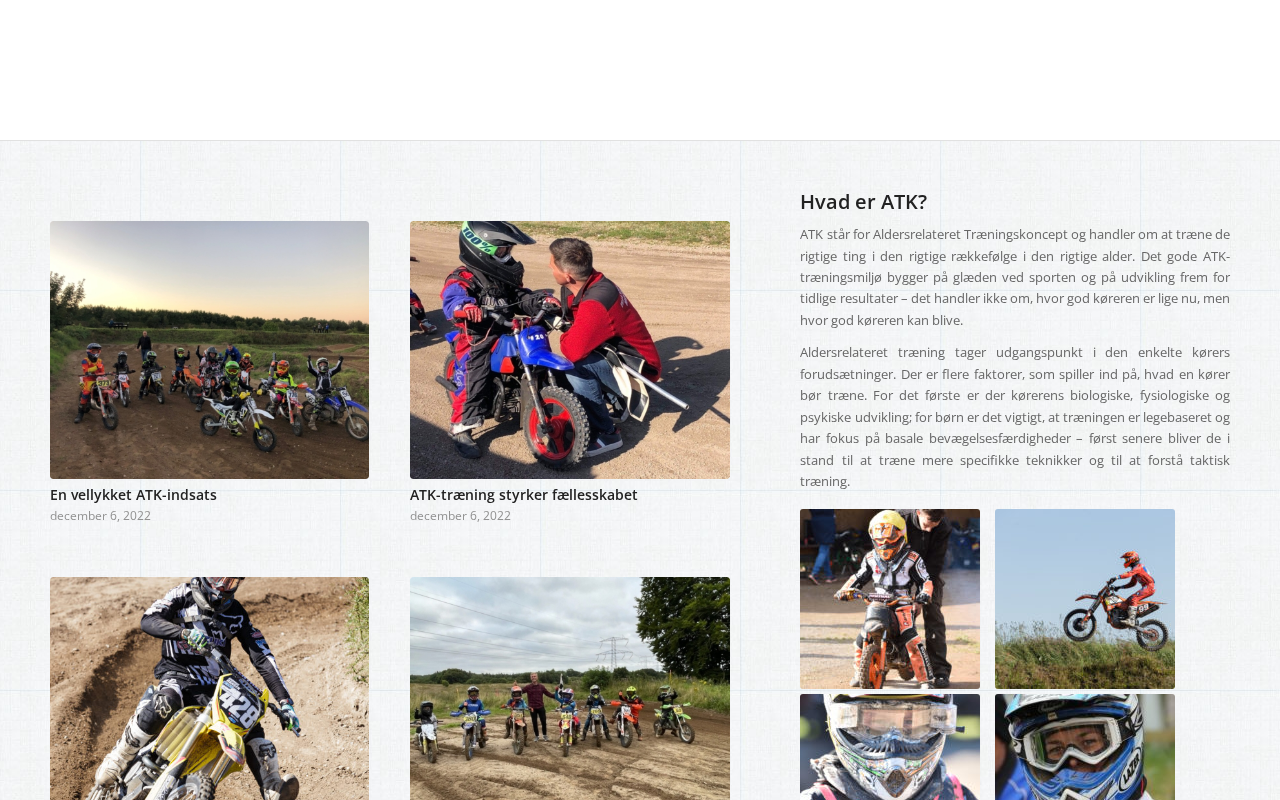Select the airborne rider in orange gear thumbnail

1085,599
